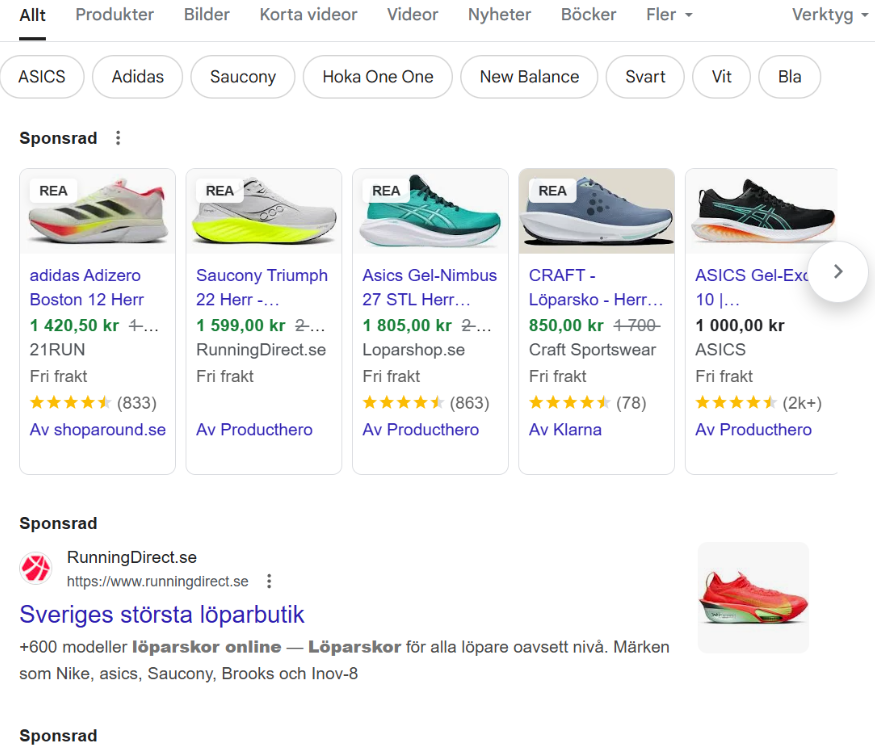Viewport: 875px width, 750px height.
Task: Click REA badge on adidas Adizero card
Action: [53, 191]
